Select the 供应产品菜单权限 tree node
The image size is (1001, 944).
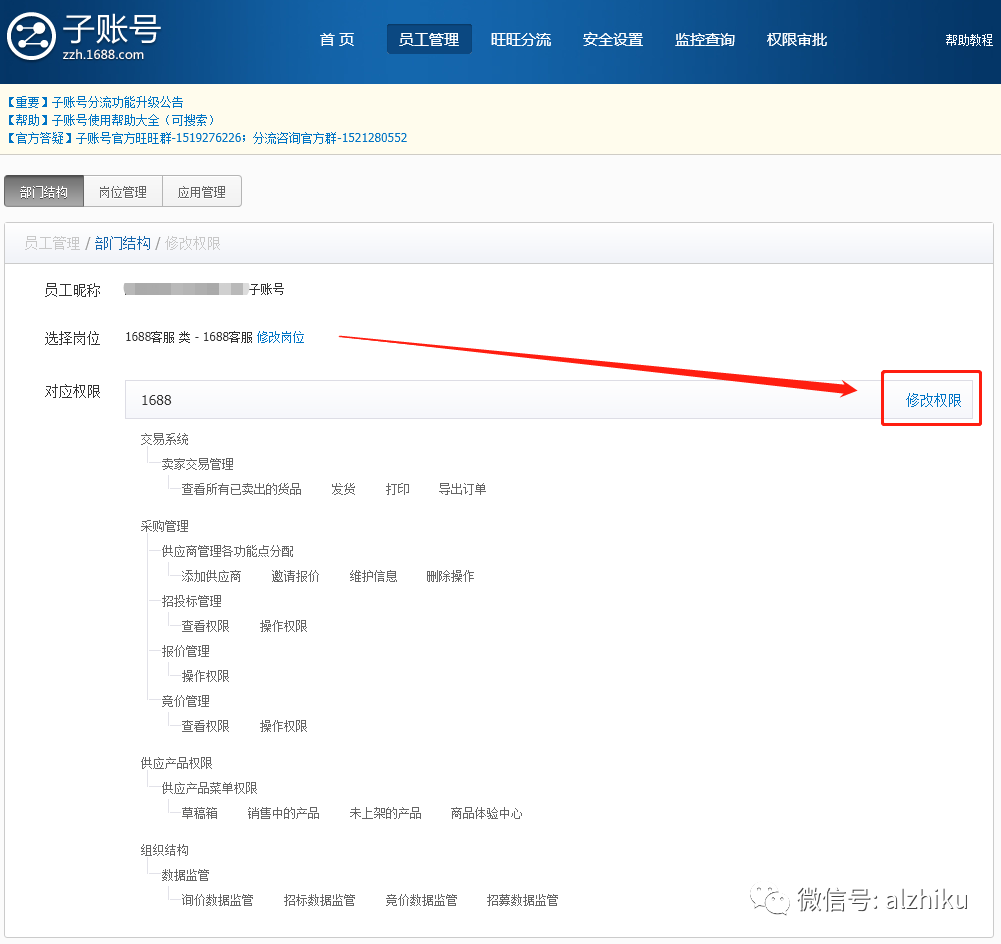tap(209, 788)
